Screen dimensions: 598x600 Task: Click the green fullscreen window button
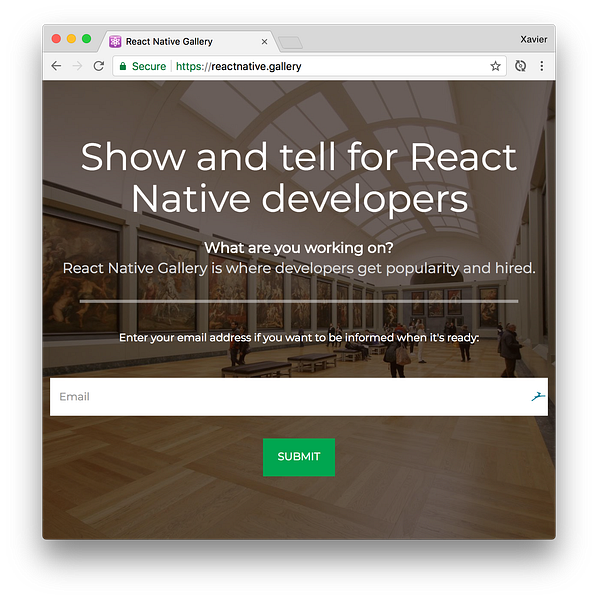(87, 39)
